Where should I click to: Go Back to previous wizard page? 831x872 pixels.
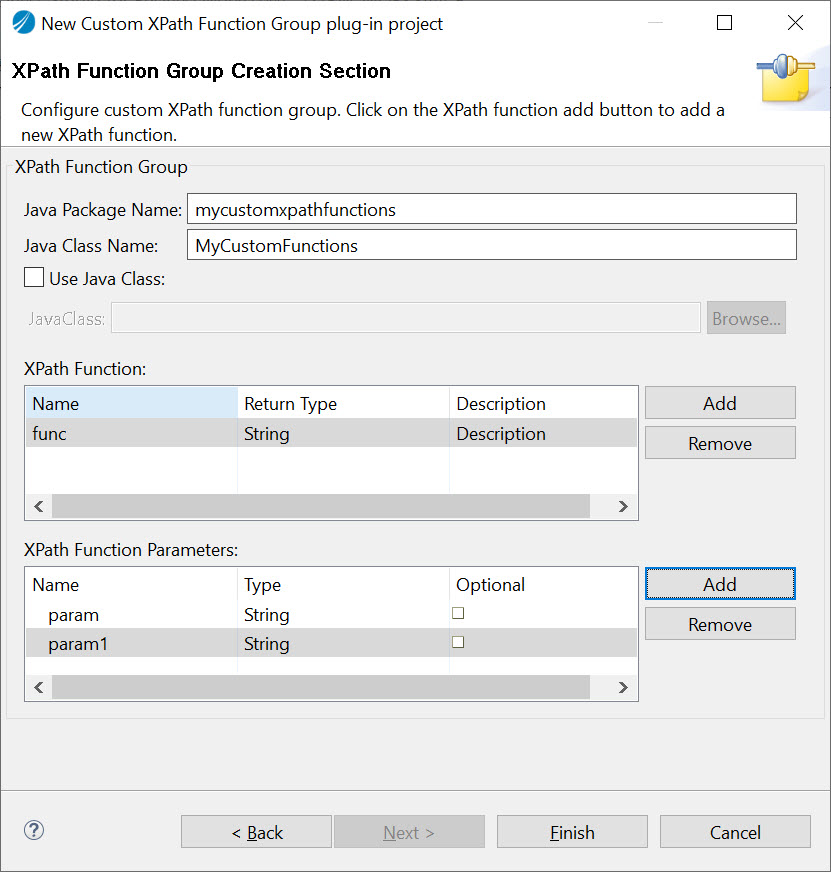[x=256, y=832]
